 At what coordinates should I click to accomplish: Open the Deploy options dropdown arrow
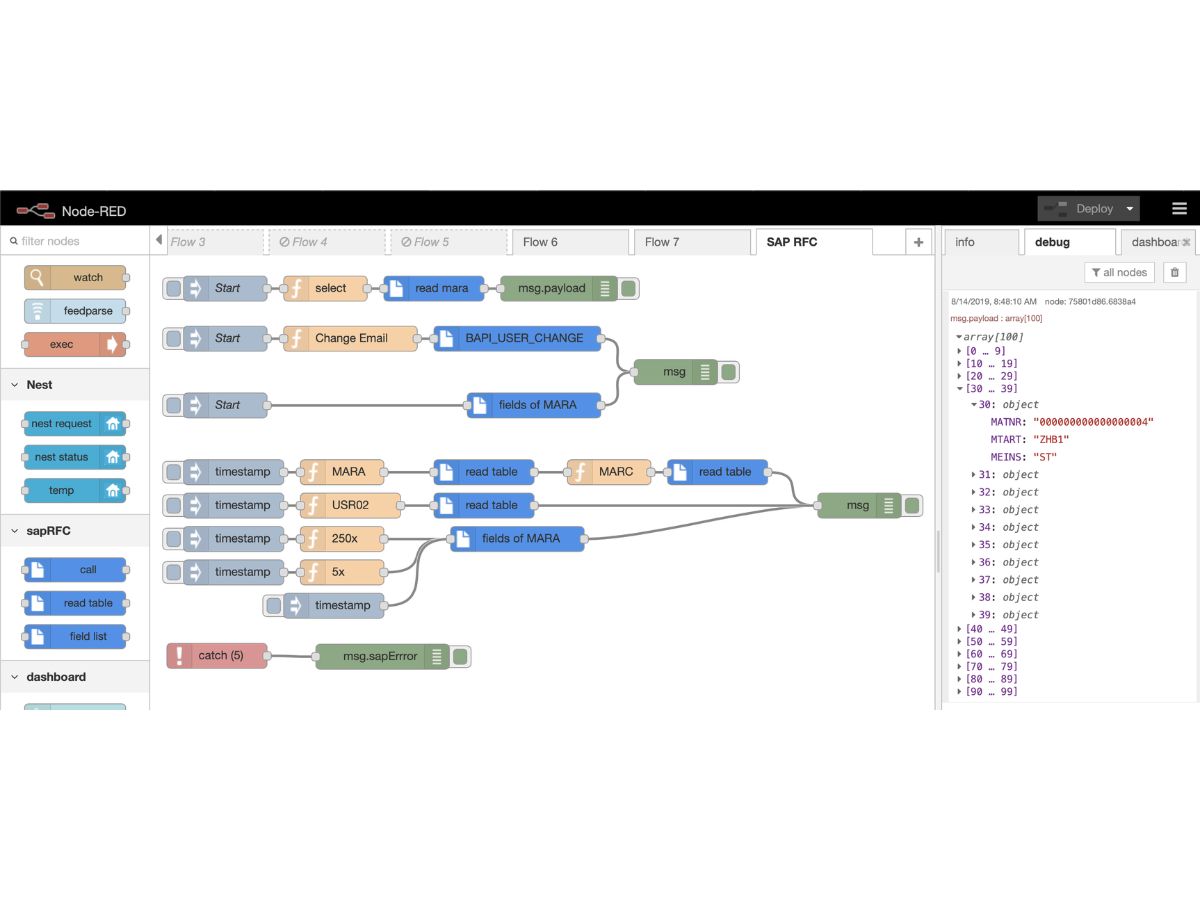point(1130,209)
